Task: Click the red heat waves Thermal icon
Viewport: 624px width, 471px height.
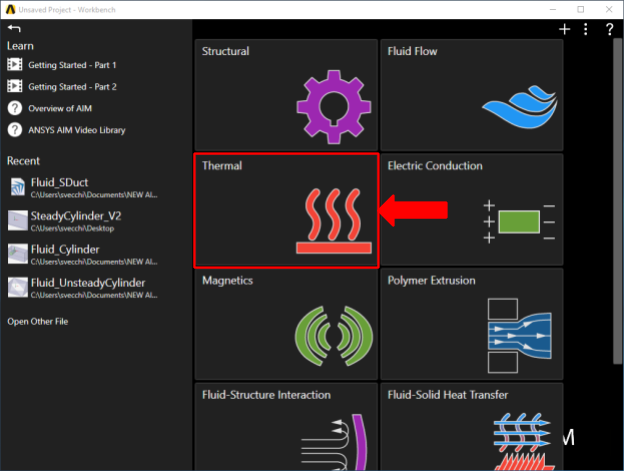Action: pos(333,221)
